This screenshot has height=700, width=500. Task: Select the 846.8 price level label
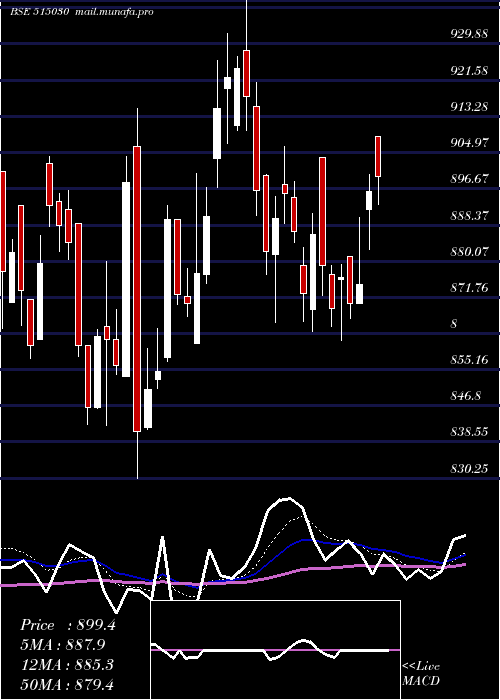tap(466, 396)
